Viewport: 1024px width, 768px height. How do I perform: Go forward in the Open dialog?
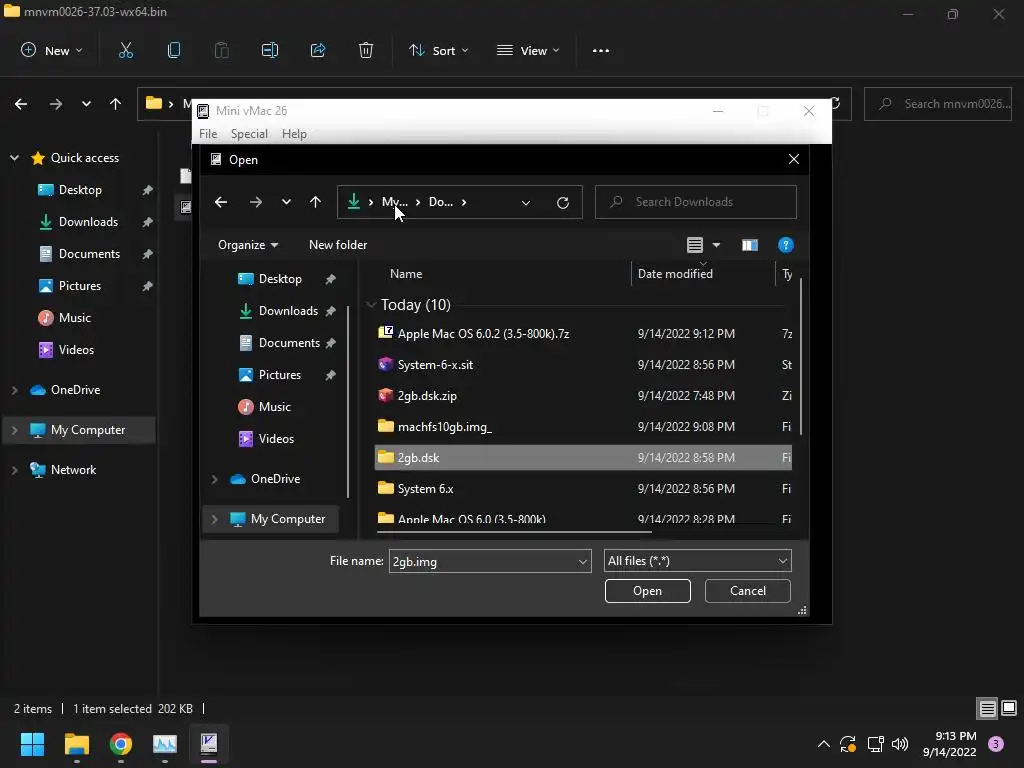[x=255, y=202]
